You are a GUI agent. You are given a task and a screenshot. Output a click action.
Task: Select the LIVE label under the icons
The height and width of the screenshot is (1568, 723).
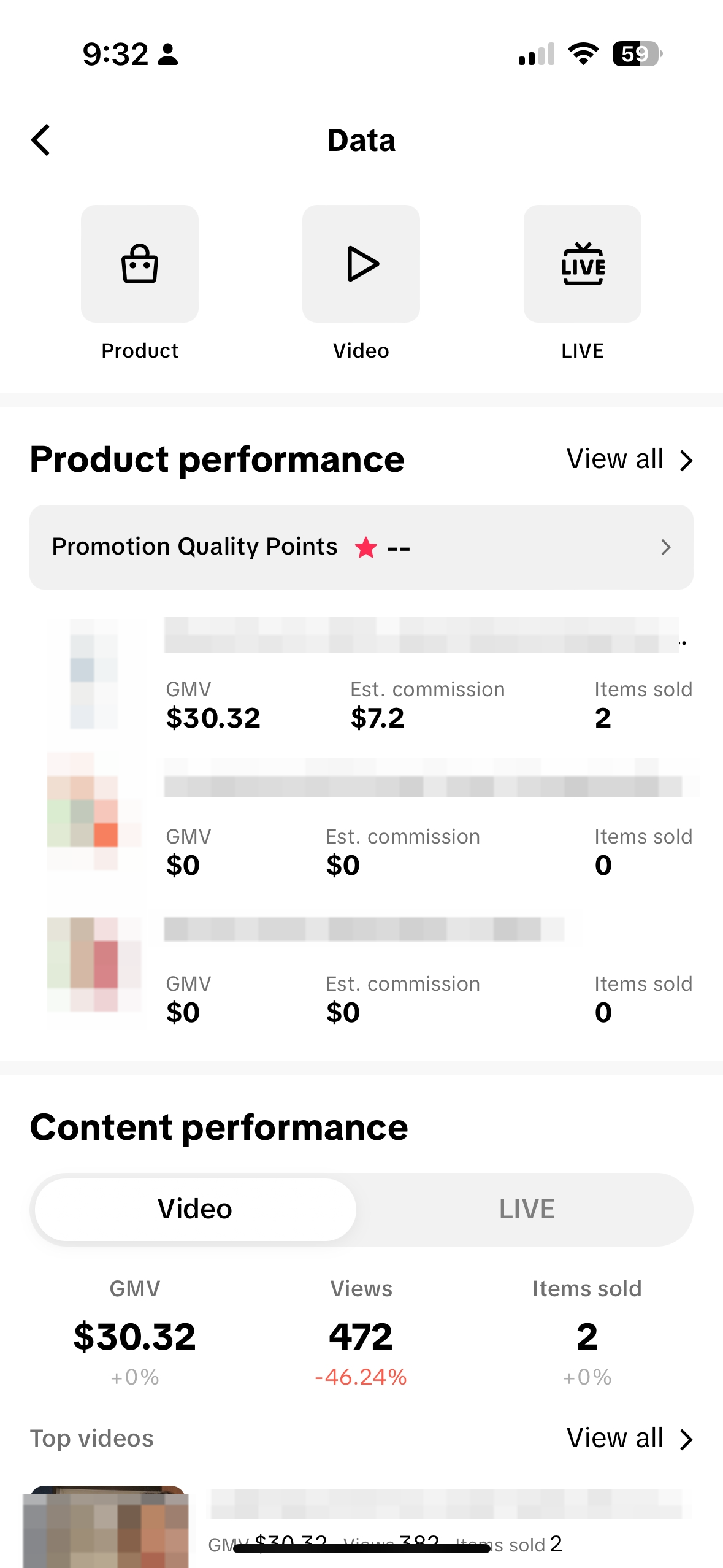[583, 351]
